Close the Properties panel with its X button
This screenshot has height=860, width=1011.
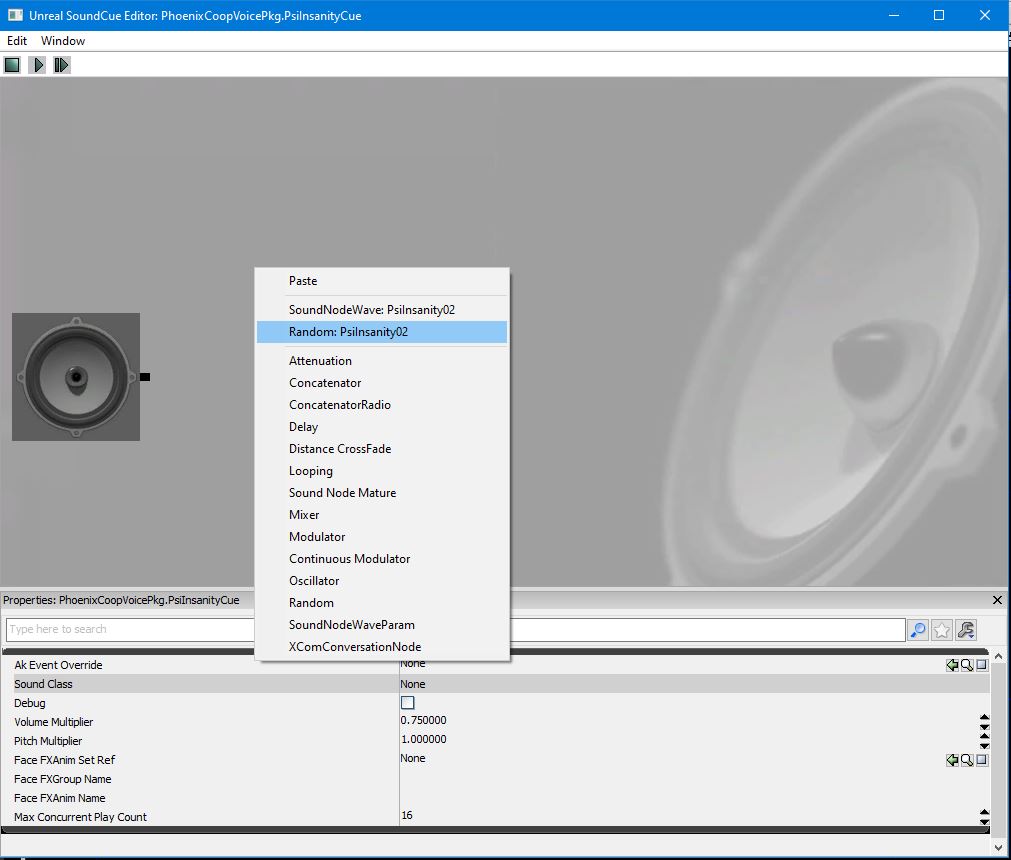click(x=997, y=600)
